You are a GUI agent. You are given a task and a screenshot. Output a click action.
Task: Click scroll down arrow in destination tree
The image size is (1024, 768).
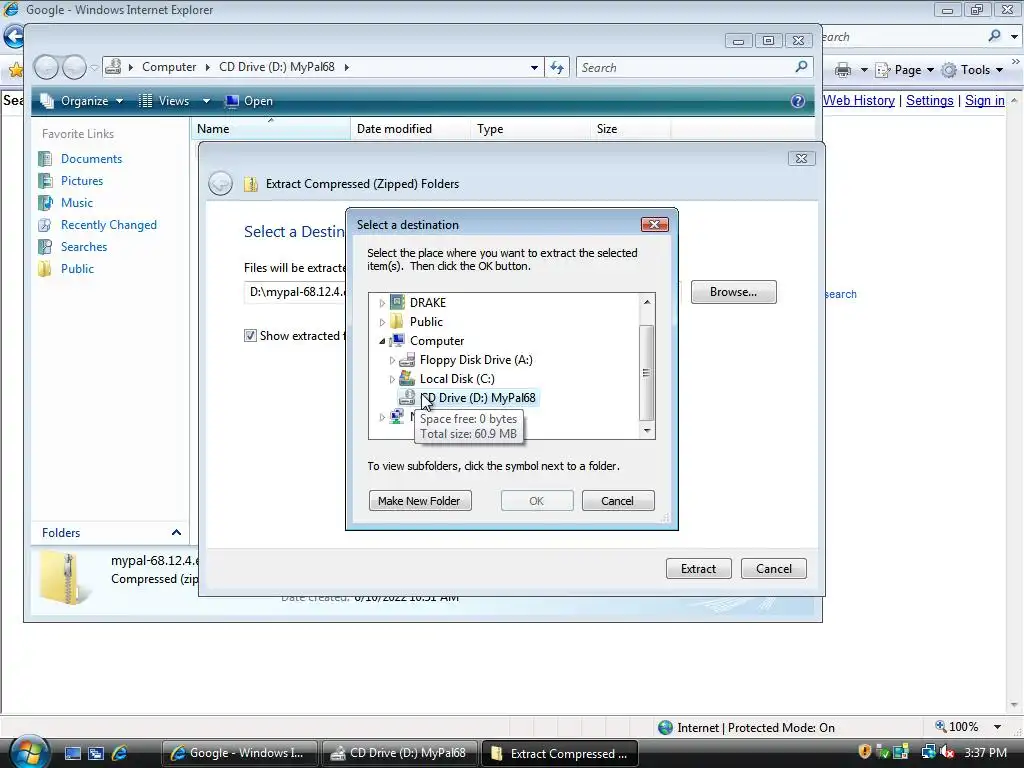[647, 430]
